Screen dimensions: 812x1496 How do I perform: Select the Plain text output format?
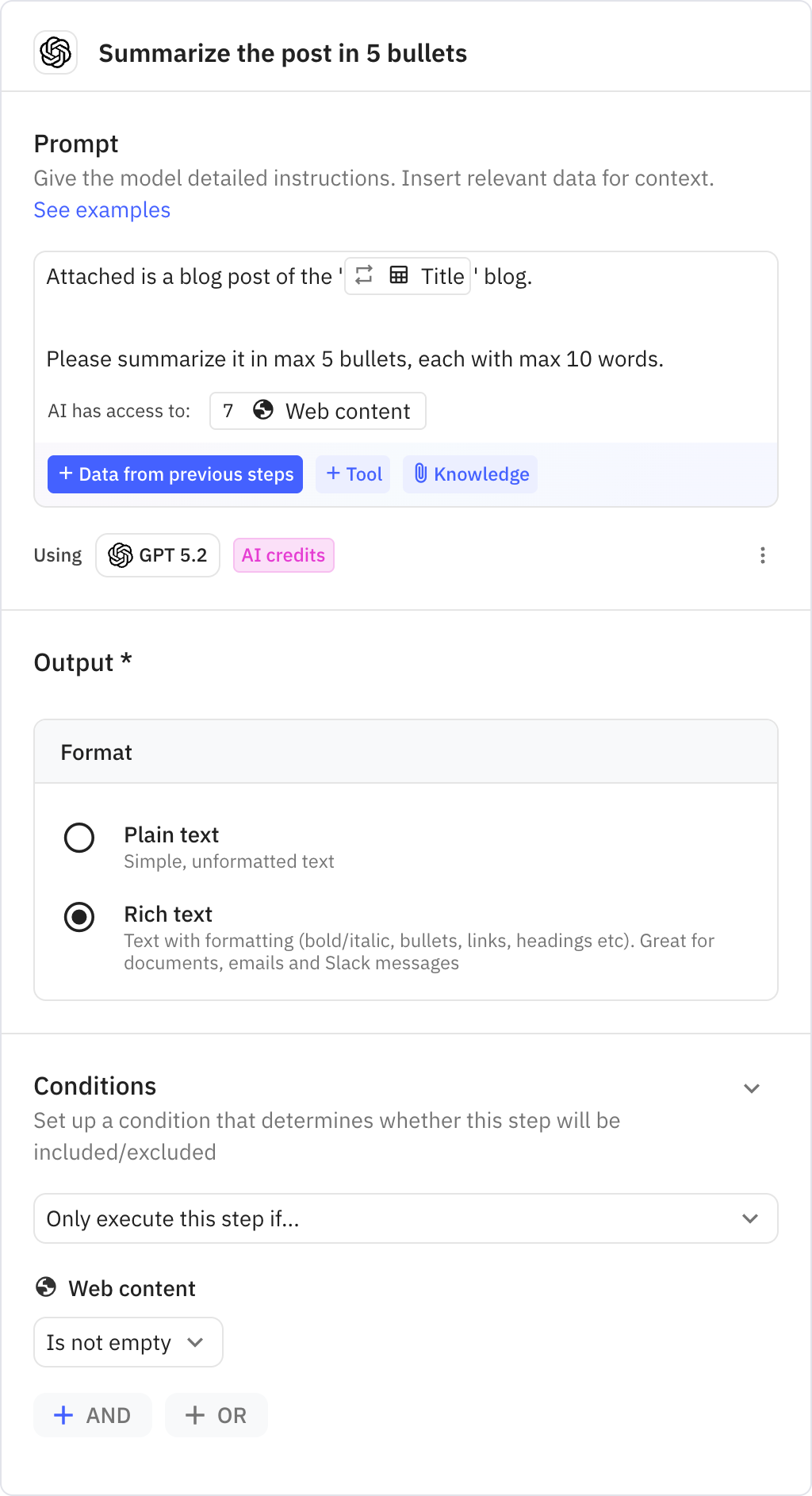79,838
